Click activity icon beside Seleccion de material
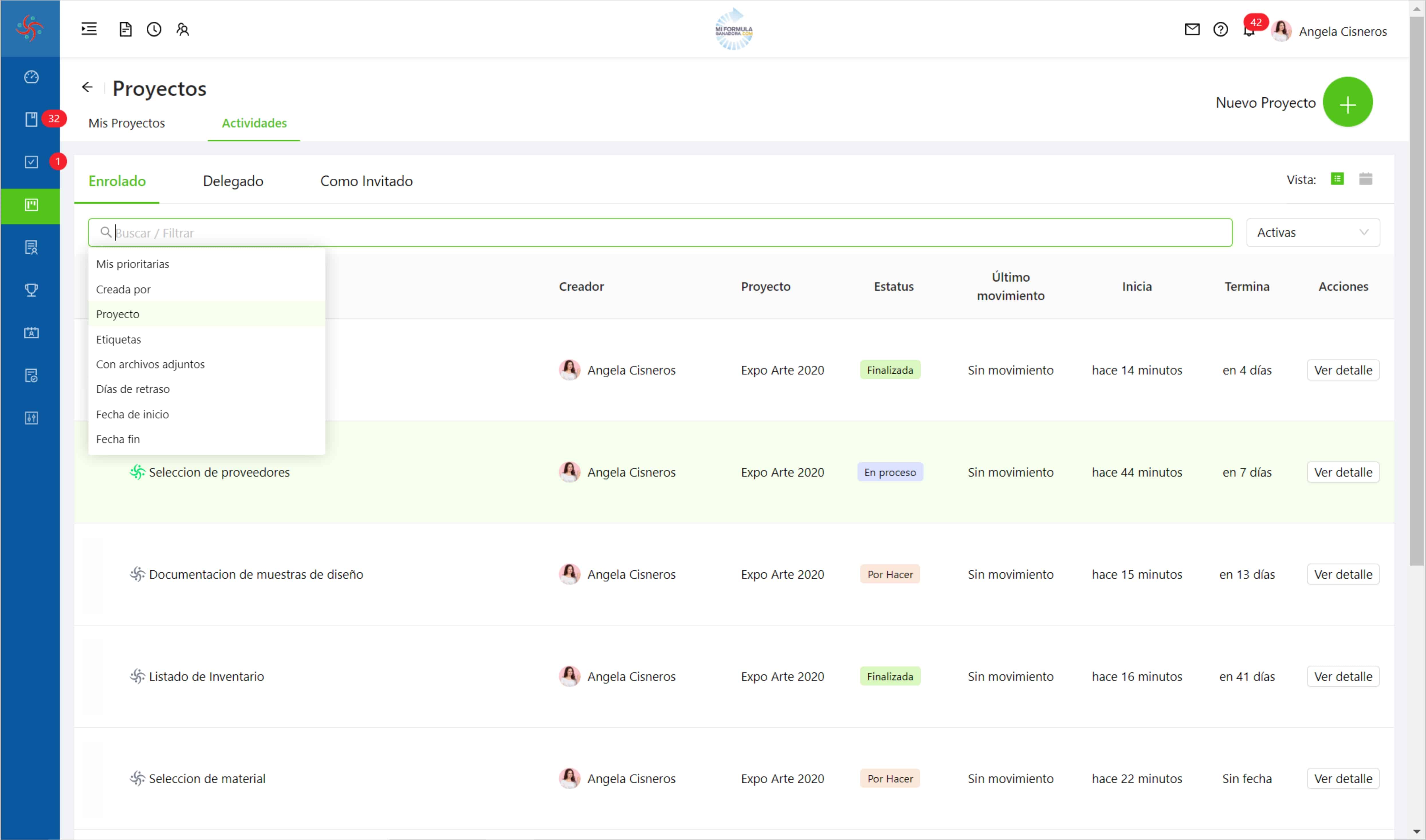Screen dimensions: 1426x840 click(x=137, y=778)
